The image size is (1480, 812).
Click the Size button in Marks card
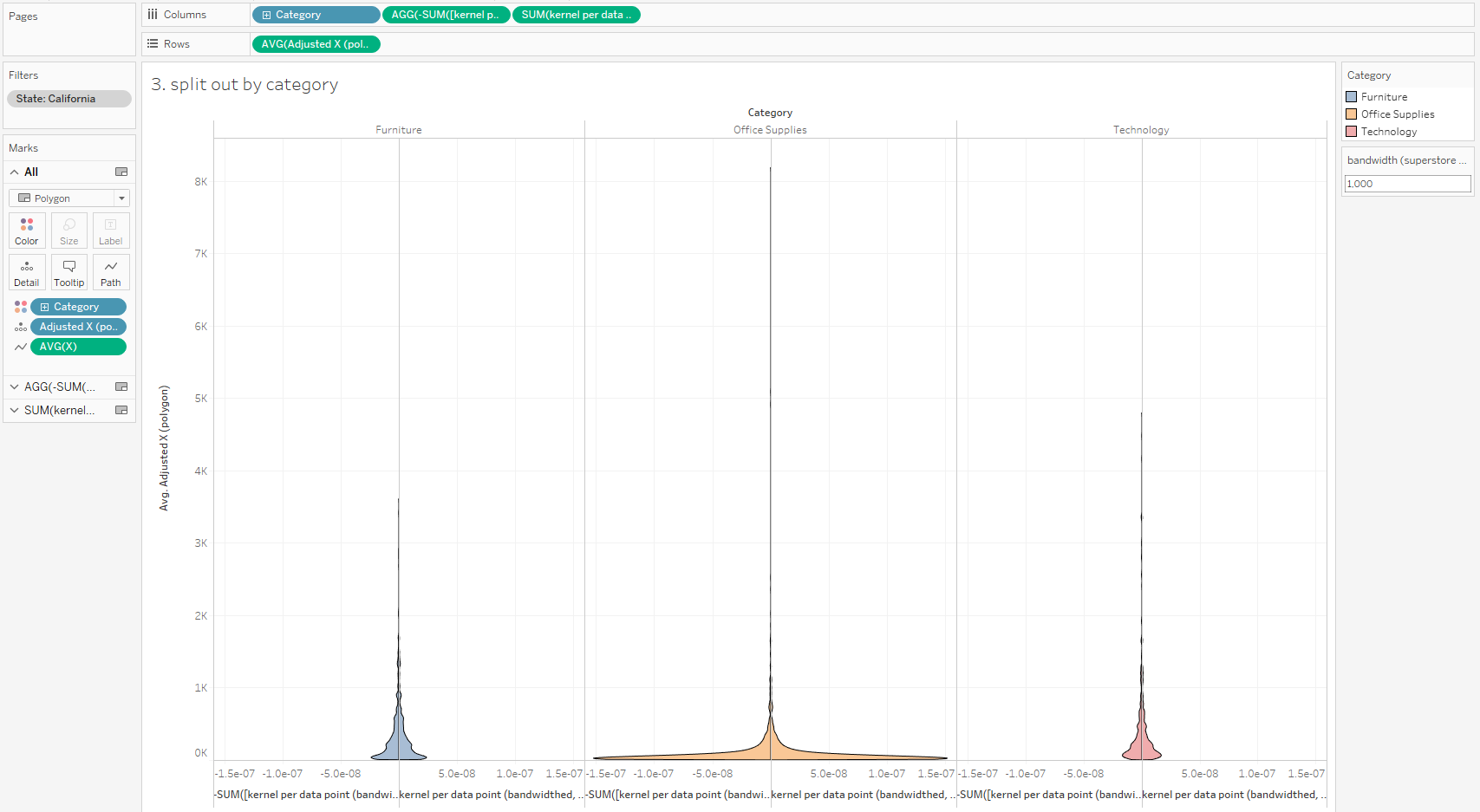point(69,231)
